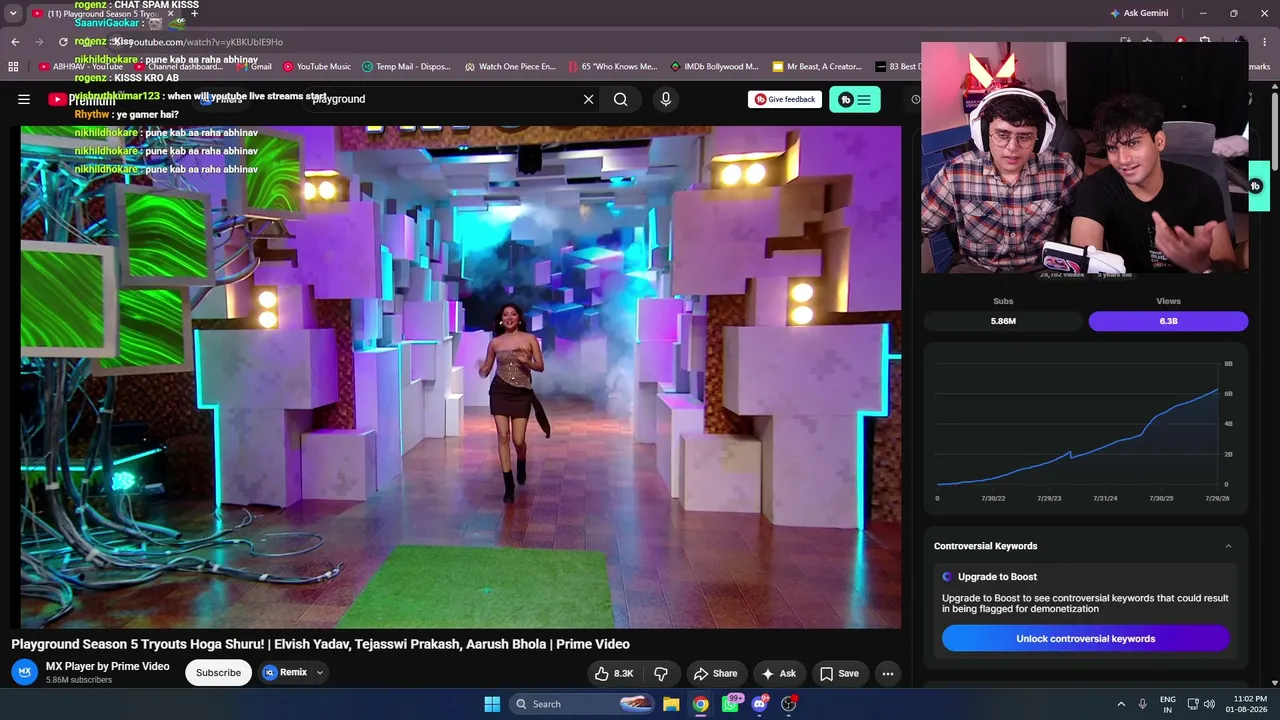Collapse the Controversial Keywords section
1280x720 pixels.
(1228, 546)
